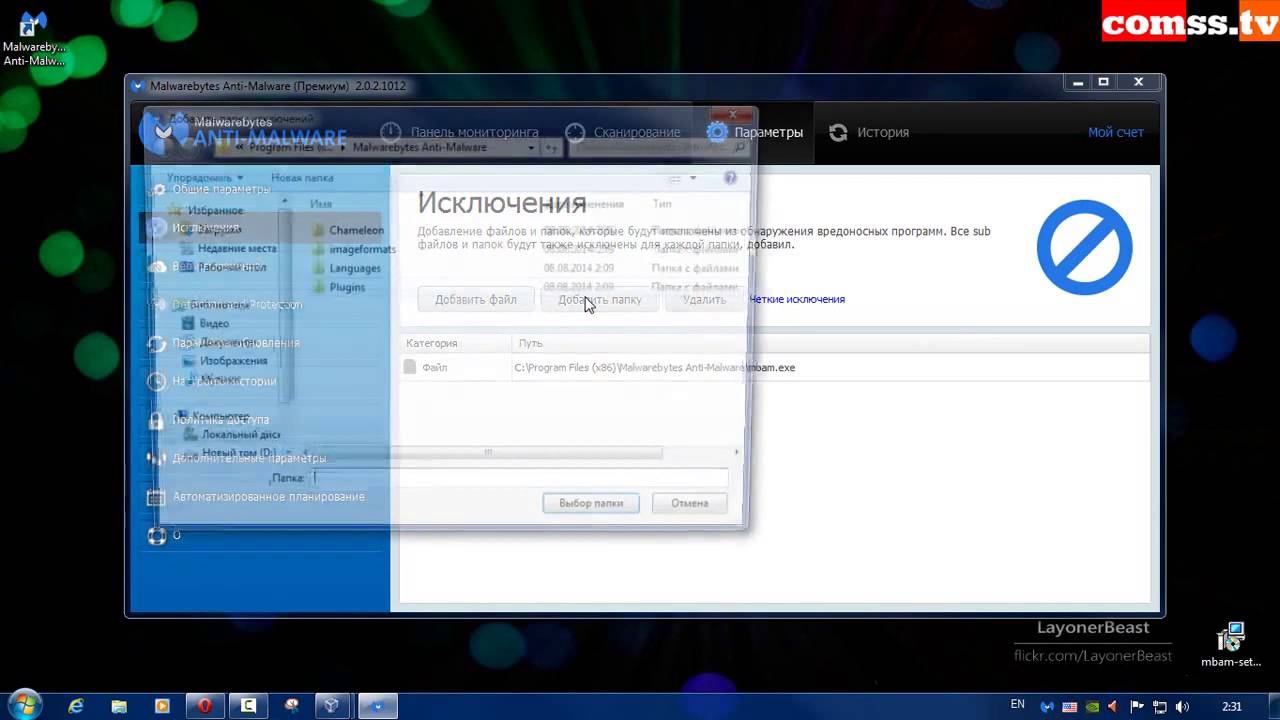Click the access policy lock icon
Image resolution: width=1280 pixels, height=720 pixels.
tap(156, 420)
